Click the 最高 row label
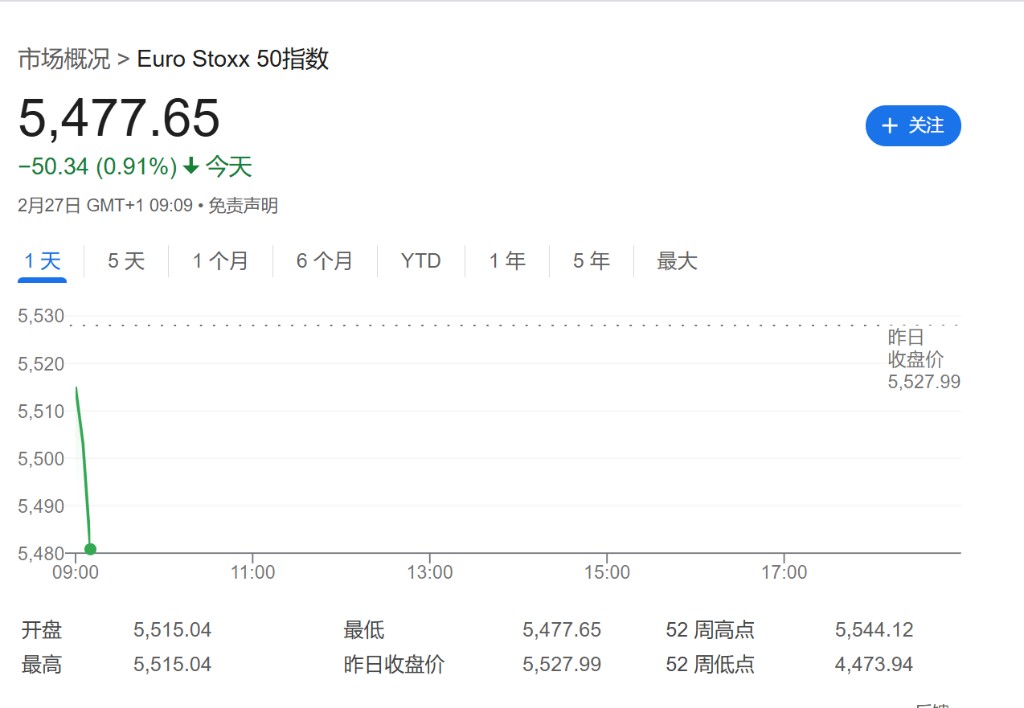 [x=42, y=665]
